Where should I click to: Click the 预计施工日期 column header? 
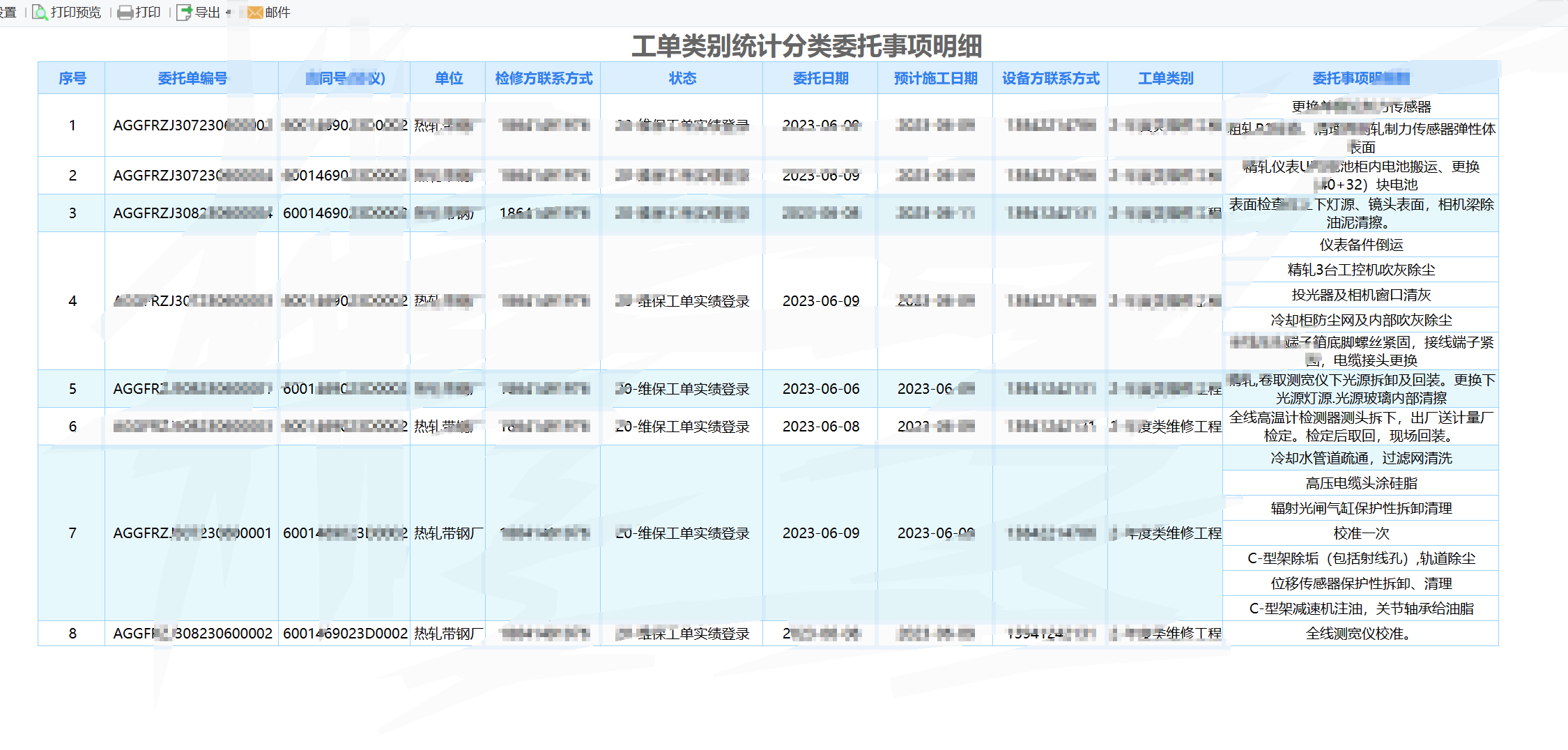tap(936, 78)
